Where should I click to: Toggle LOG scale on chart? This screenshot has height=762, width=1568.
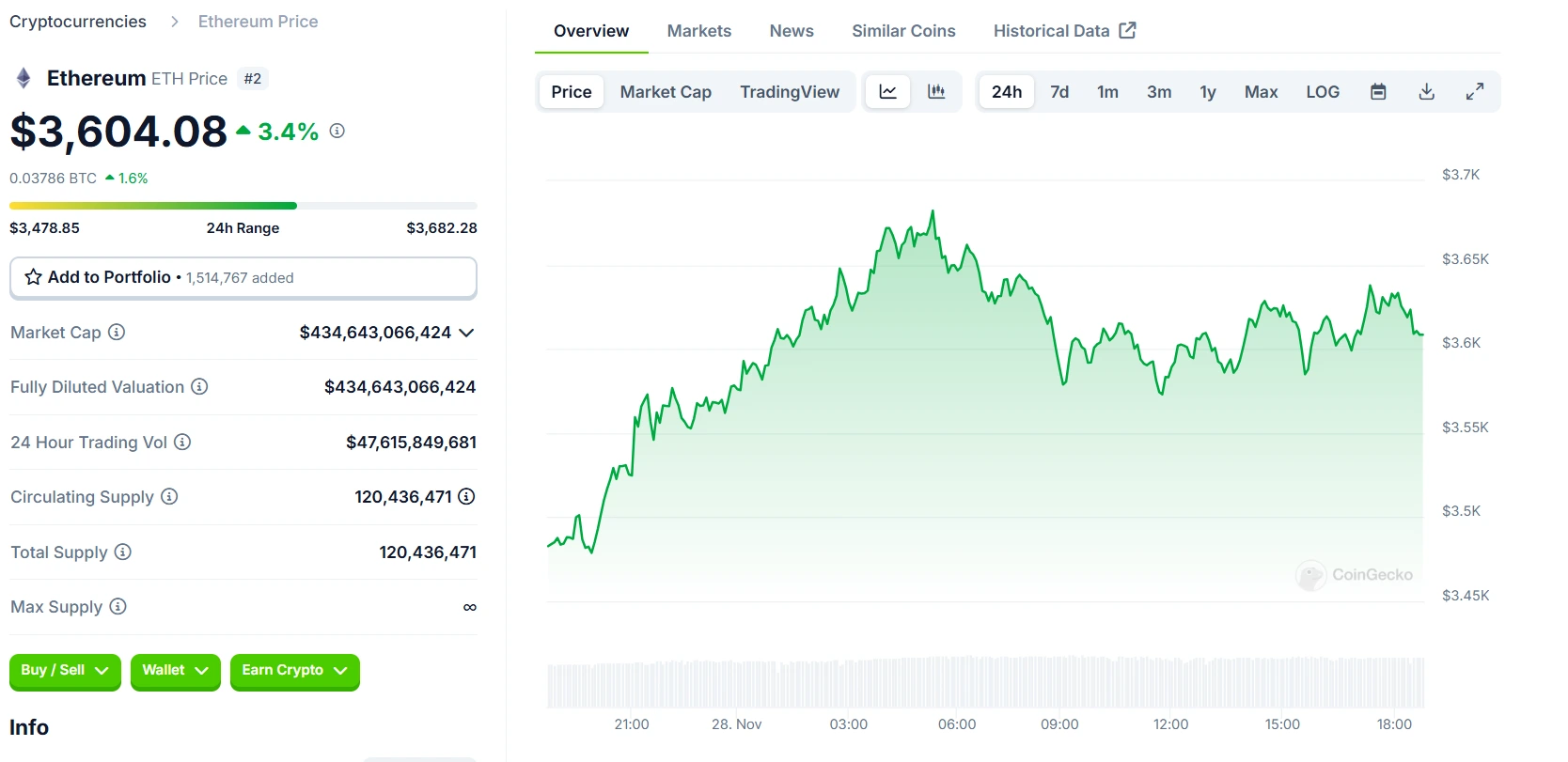click(x=1323, y=91)
